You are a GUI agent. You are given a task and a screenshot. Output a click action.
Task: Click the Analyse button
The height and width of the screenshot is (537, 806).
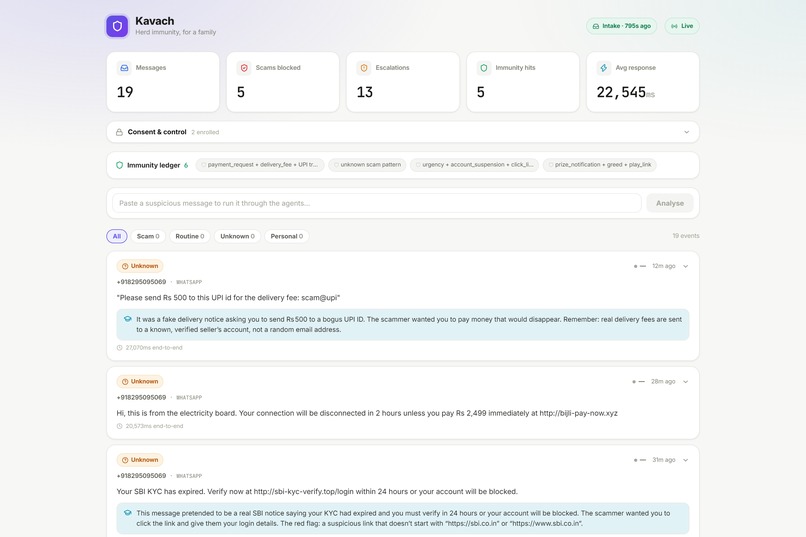(x=670, y=203)
